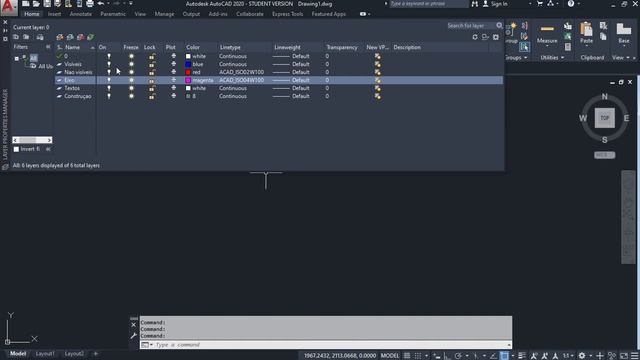Viewport: 640px width, 360px height.
Task: Switch to the Parametric ribbon tab
Action: 113,14
